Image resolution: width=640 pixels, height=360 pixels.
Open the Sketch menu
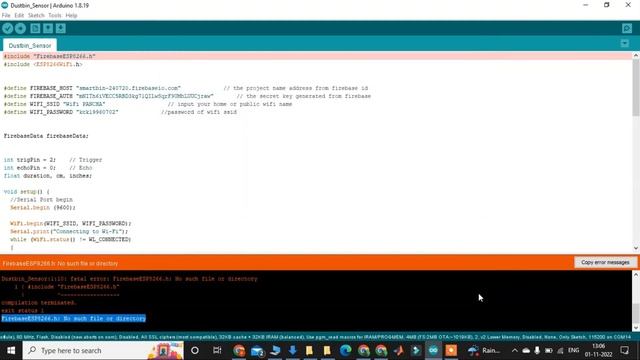[x=36, y=16]
